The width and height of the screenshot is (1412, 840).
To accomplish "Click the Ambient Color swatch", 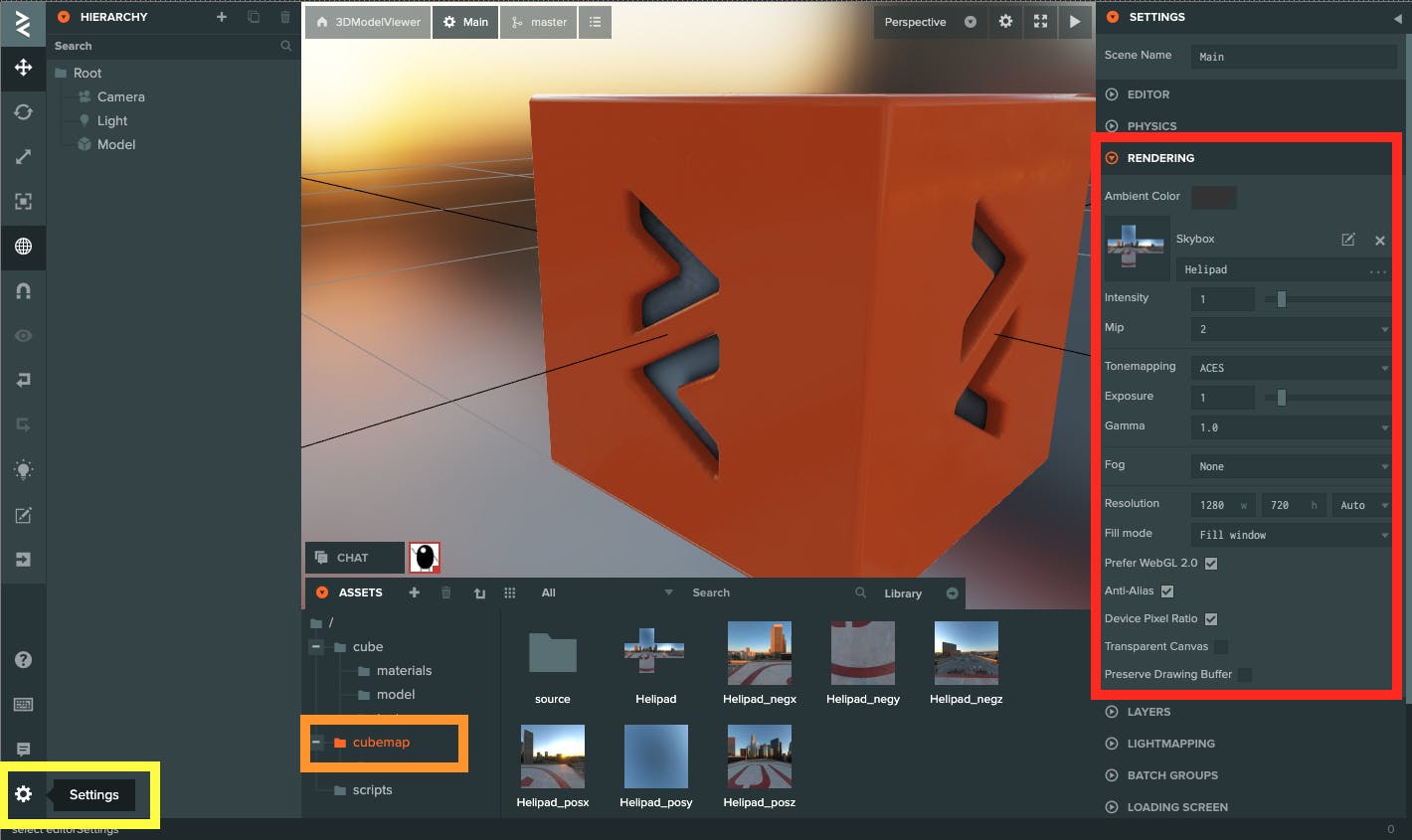I will (1214, 197).
